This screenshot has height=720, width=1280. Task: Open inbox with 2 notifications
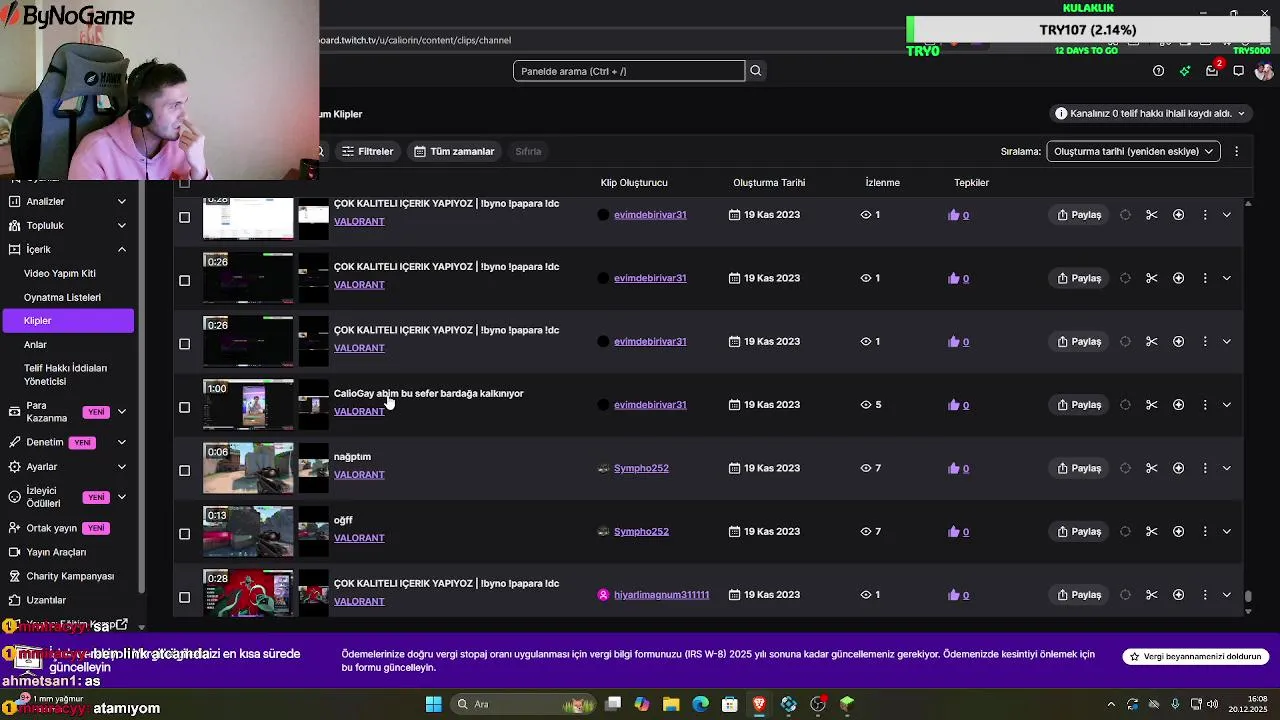tap(1212, 70)
